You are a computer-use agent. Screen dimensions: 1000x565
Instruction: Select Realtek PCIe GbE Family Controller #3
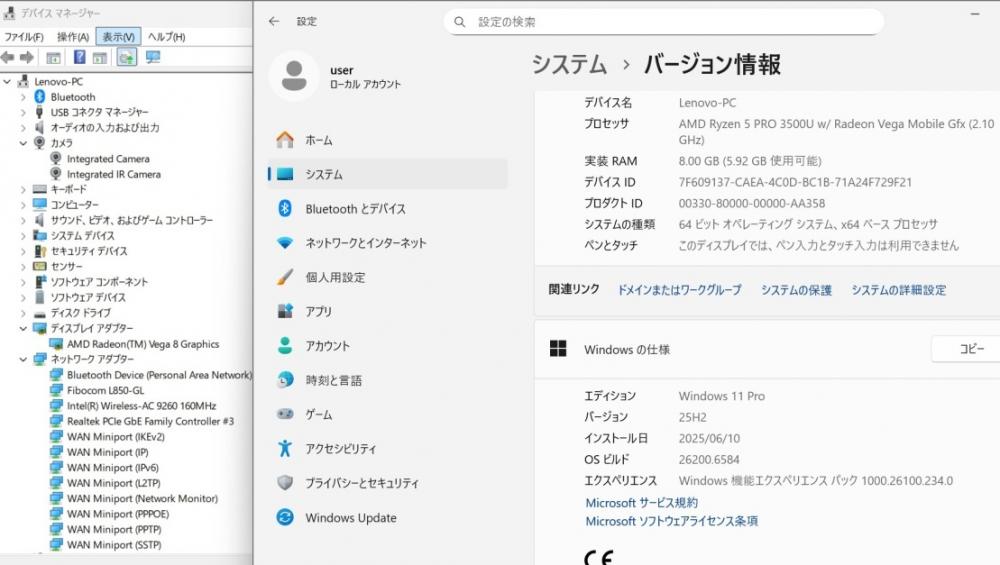click(151, 421)
